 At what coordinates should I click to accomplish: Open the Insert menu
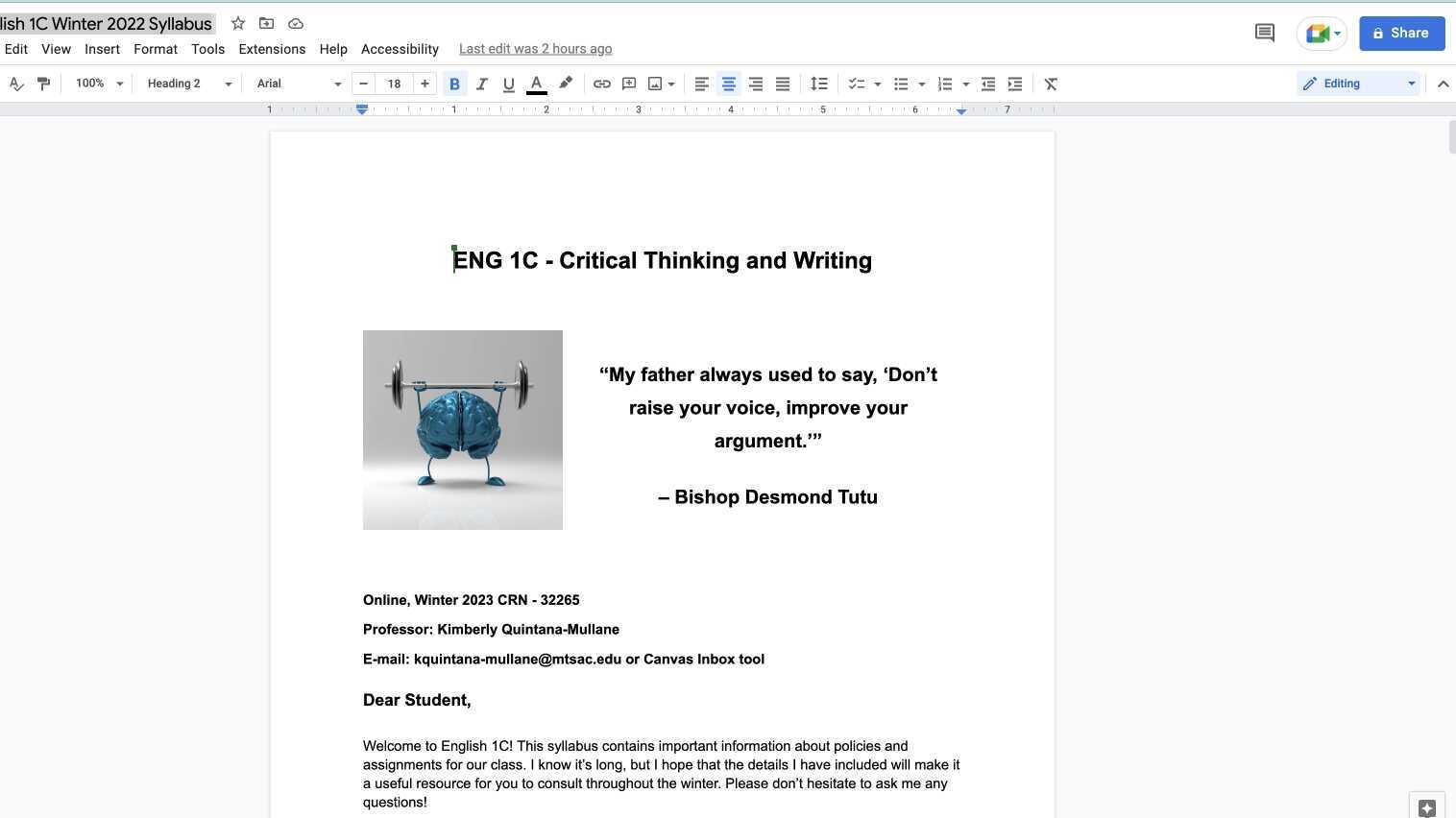tap(102, 49)
